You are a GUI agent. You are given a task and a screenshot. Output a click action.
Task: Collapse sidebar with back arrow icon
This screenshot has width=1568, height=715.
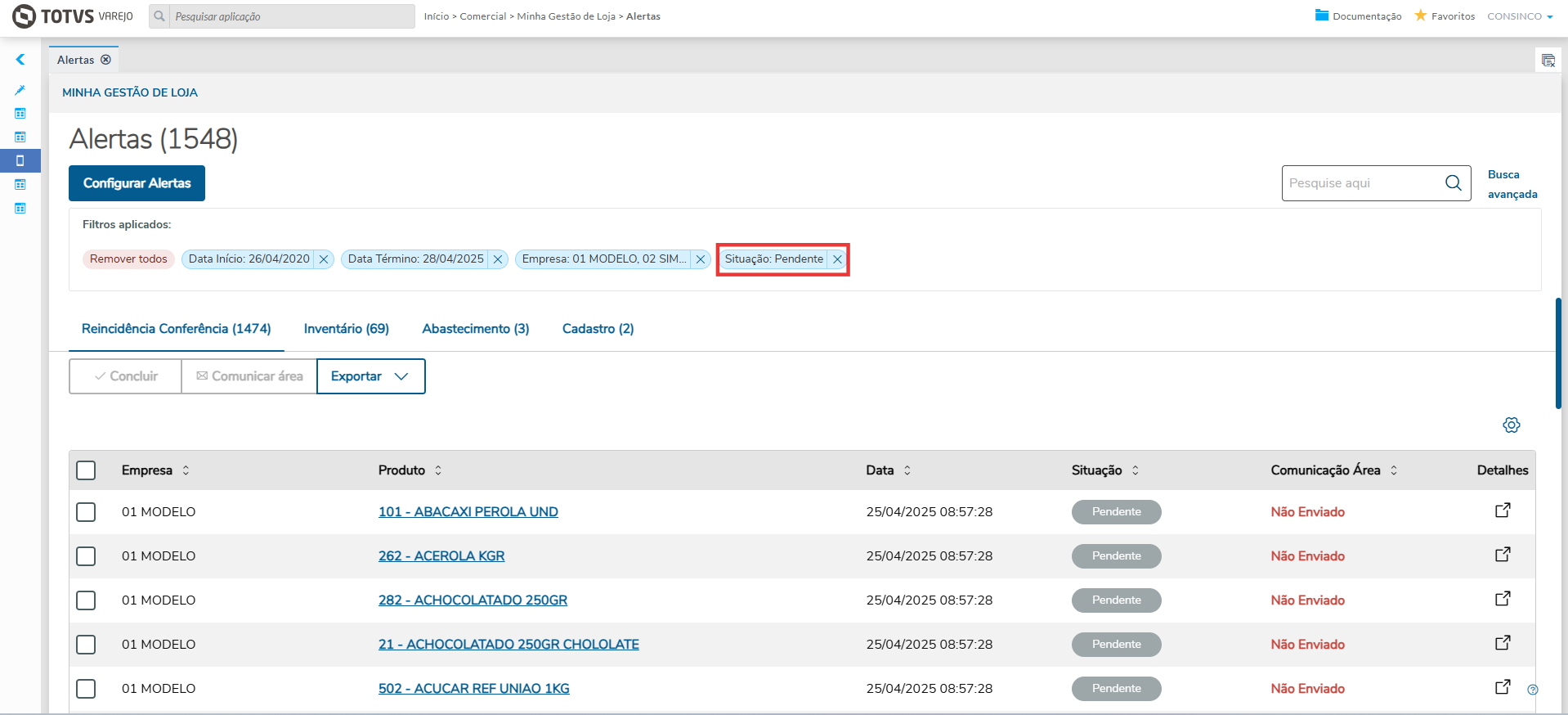coord(20,60)
